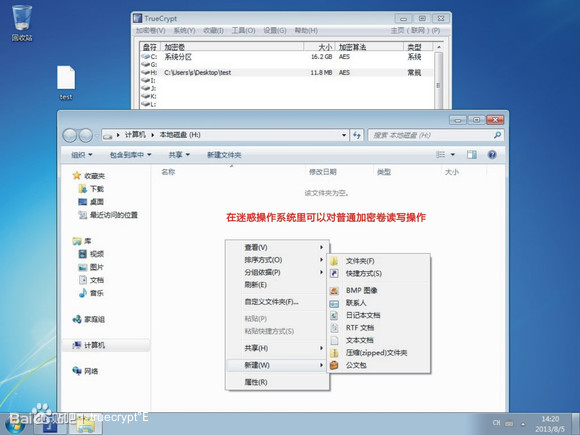Screen dimensions: 580x435
Task: Expand Sort by (排序方式) submenu
Action: (277, 260)
